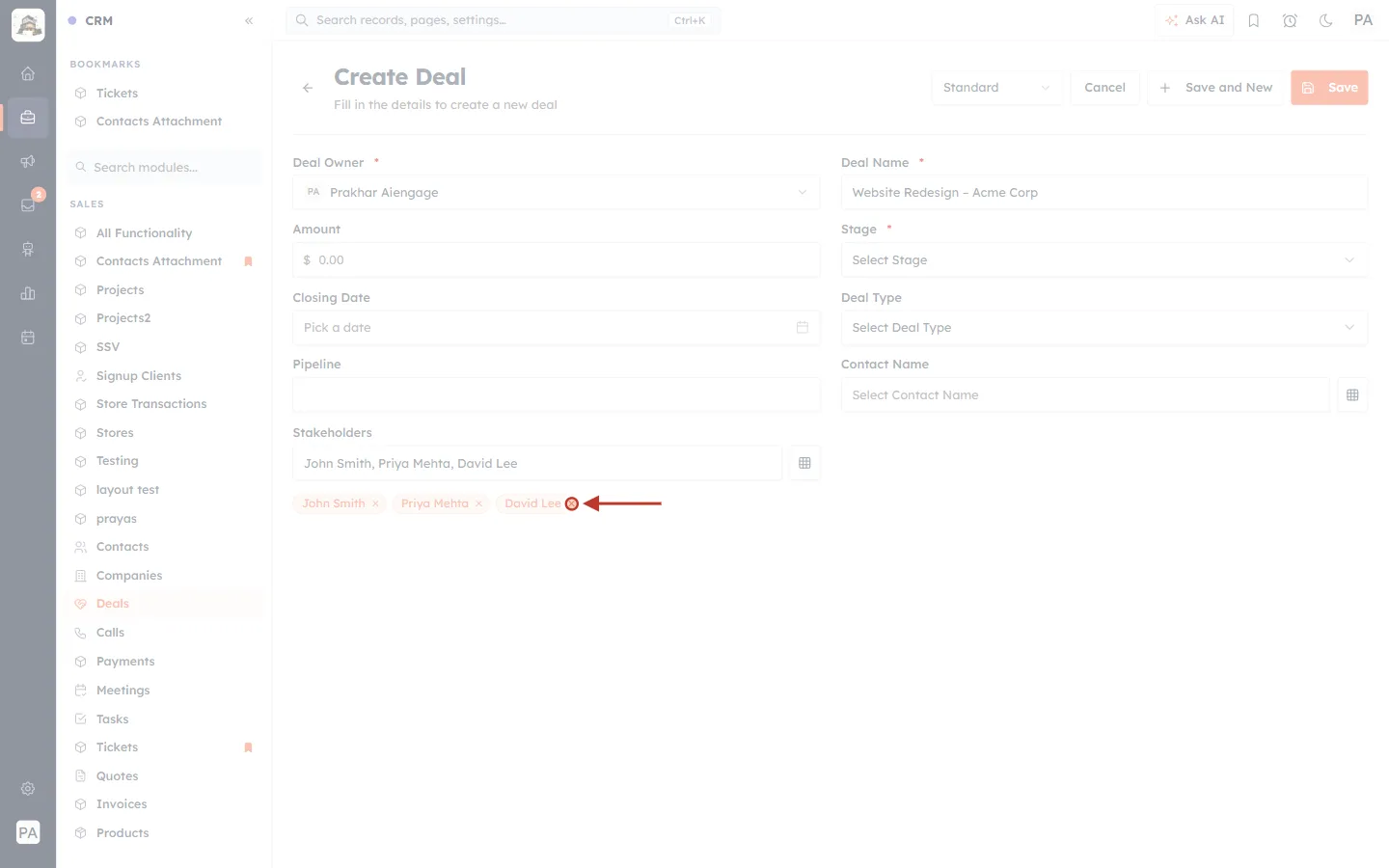The image size is (1389, 868).
Task: Remove the Priya Mehta stakeholder tag
Action: coord(478,503)
